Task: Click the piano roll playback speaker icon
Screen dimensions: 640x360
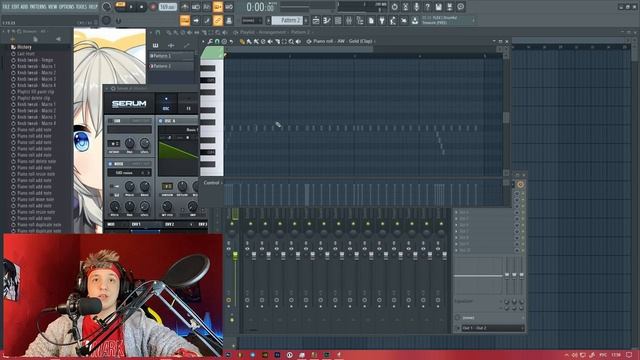Action: pos(298,41)
